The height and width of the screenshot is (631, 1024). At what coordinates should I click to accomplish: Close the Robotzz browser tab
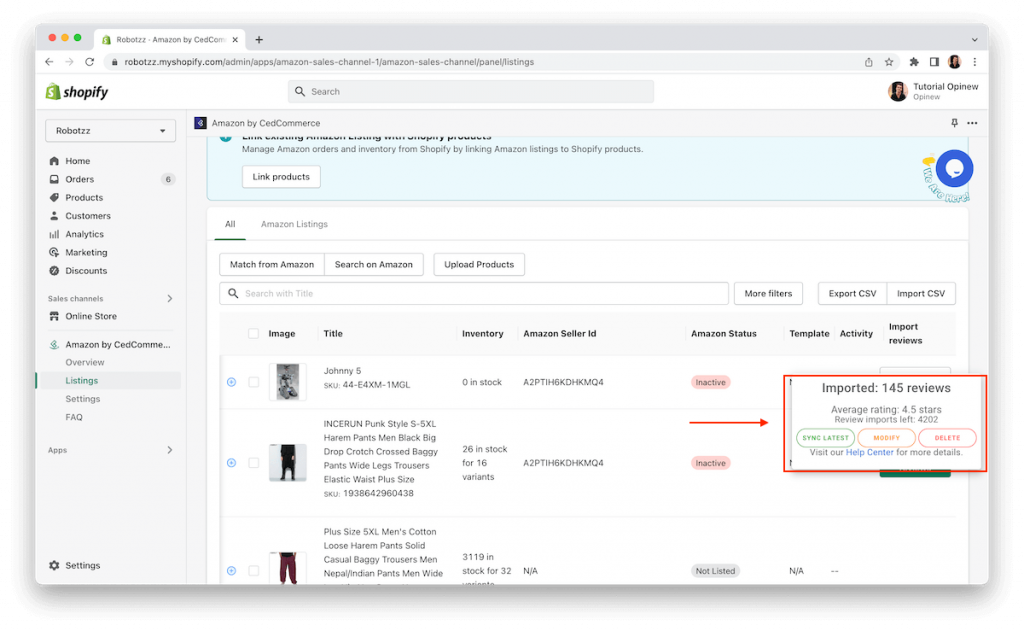[235, 39]
